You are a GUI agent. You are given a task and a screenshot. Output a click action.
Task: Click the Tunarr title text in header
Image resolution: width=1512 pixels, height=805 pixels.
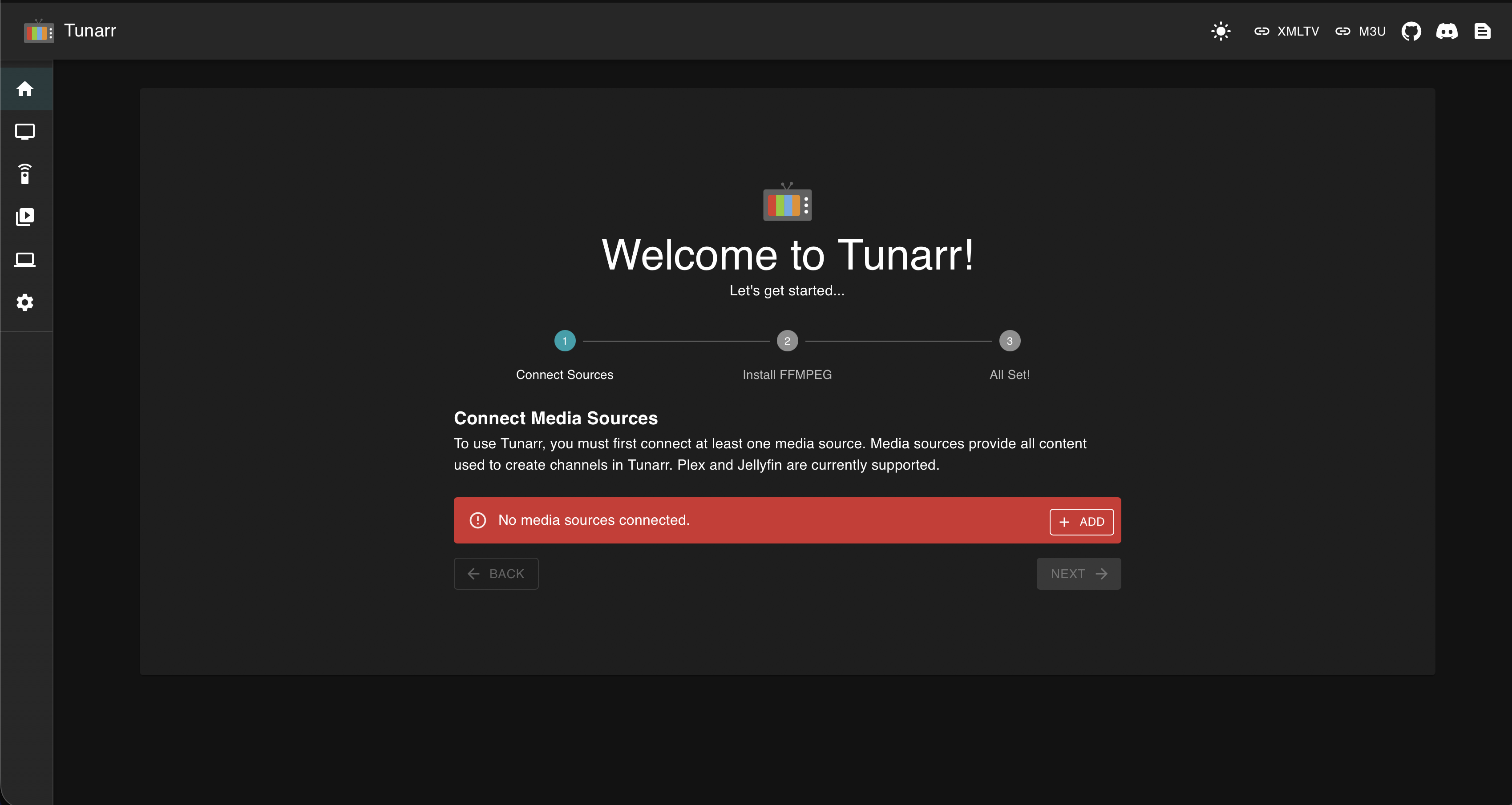90,31
